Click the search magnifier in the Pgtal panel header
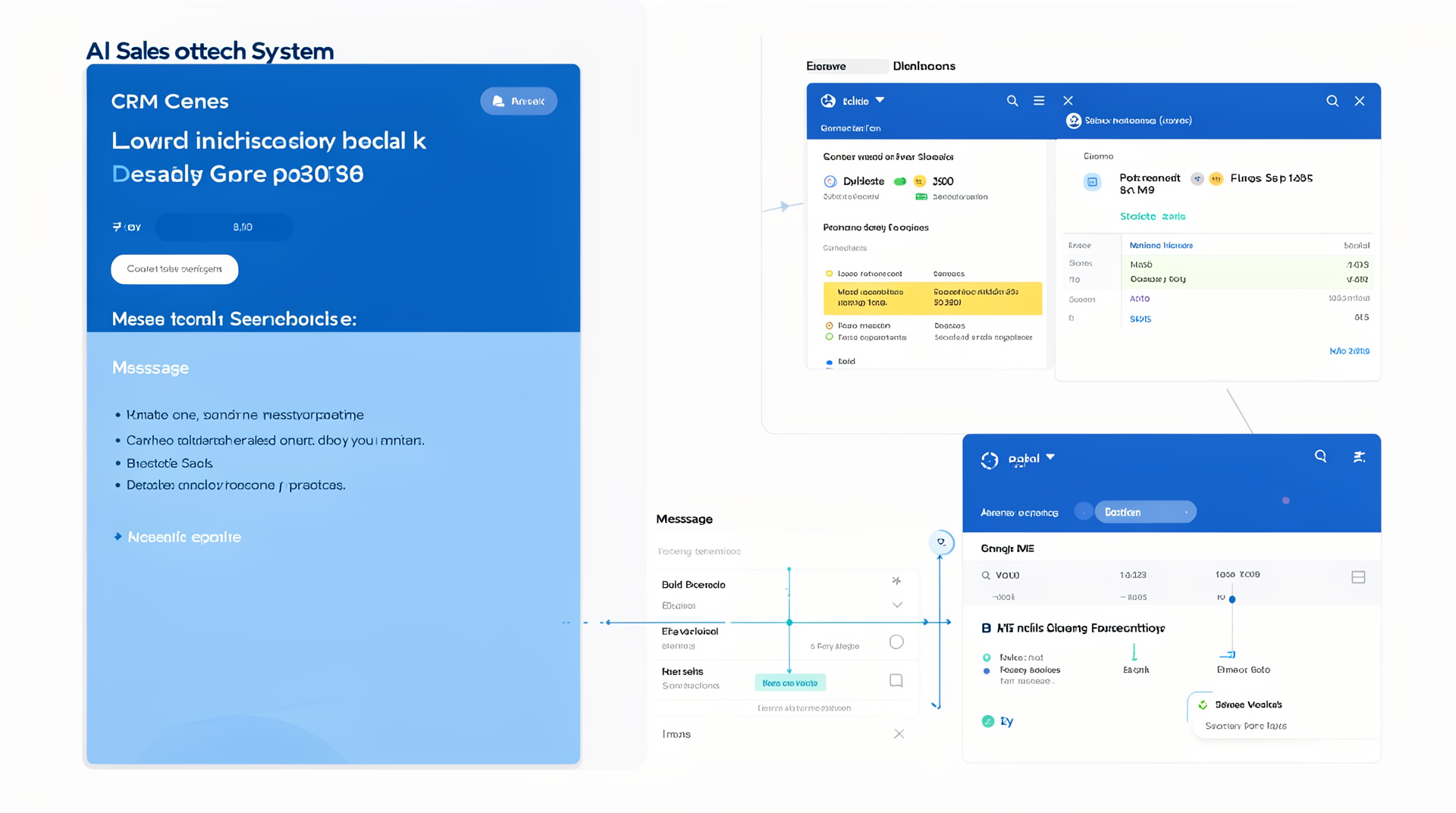1456x813 pixels. 1320,457
